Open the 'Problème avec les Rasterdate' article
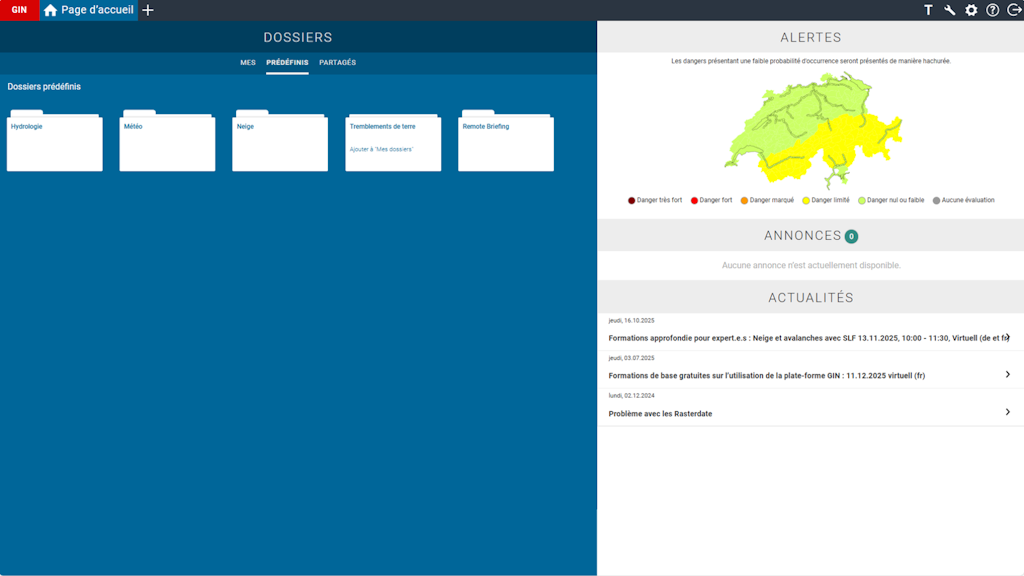This screenshot has height=576, width=1024. pyautogui.click(x=662, y=412)
